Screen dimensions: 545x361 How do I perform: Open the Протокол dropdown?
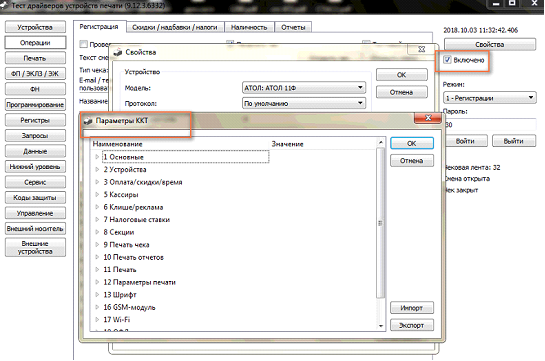tap(303, 103)
